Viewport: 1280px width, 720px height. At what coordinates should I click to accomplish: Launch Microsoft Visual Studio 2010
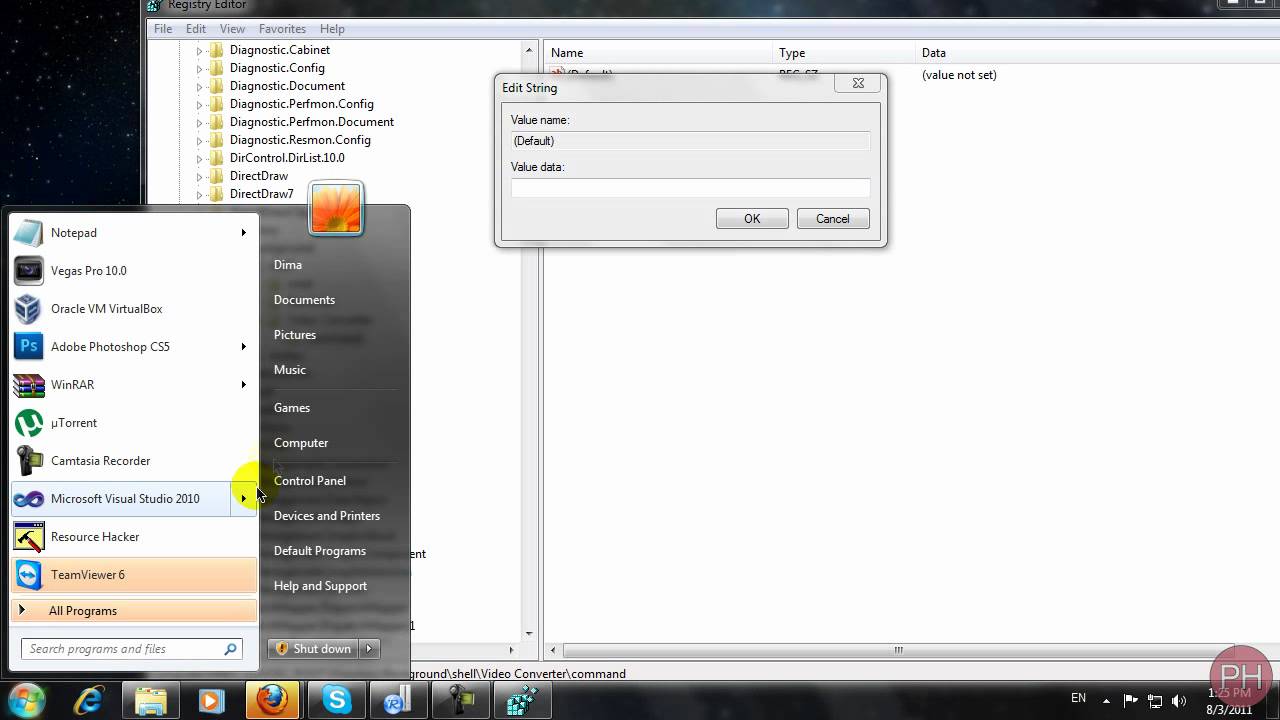tap(120, 499)
